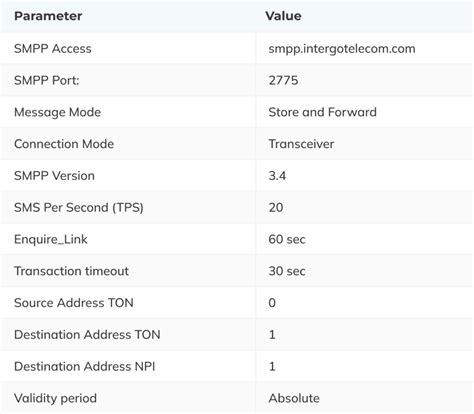
Task: Click the Value column header
Action: click(283, 16)
